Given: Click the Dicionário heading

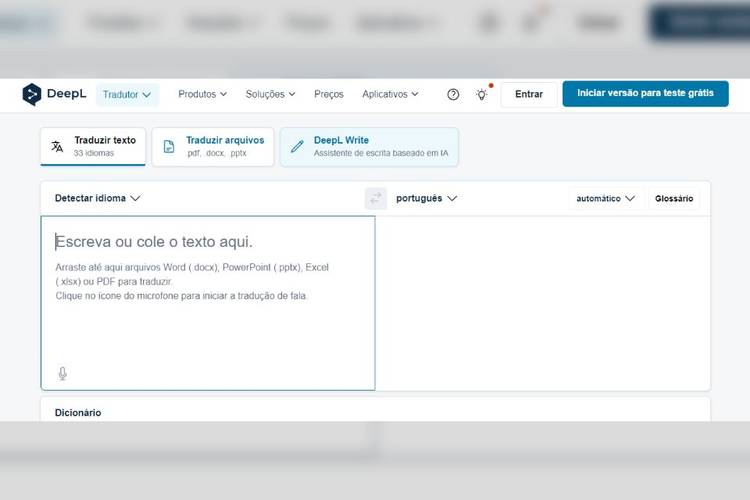Looking at the screenshot, I should click(78, 412).
